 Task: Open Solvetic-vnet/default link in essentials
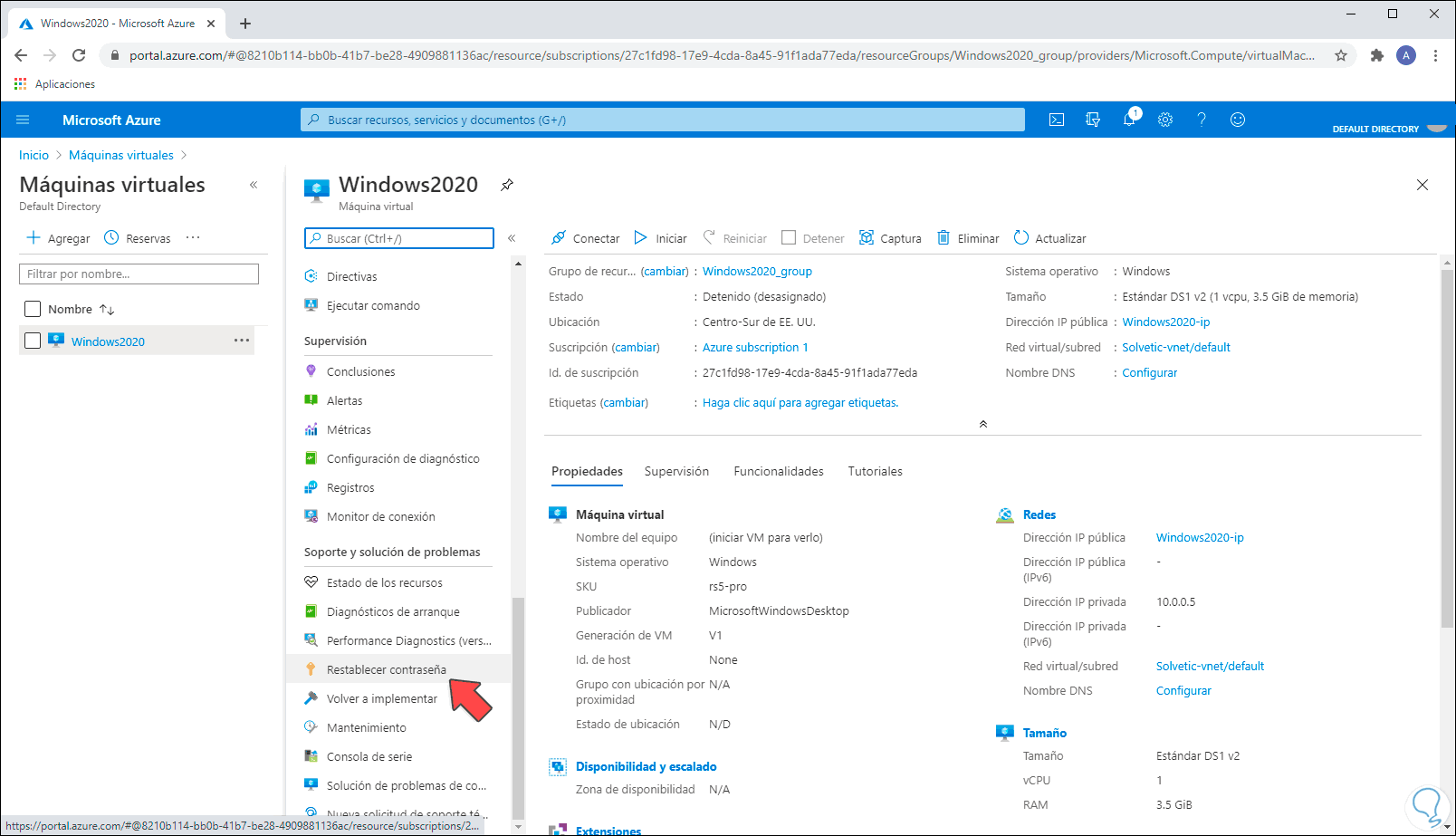[x=1176, y=347]
